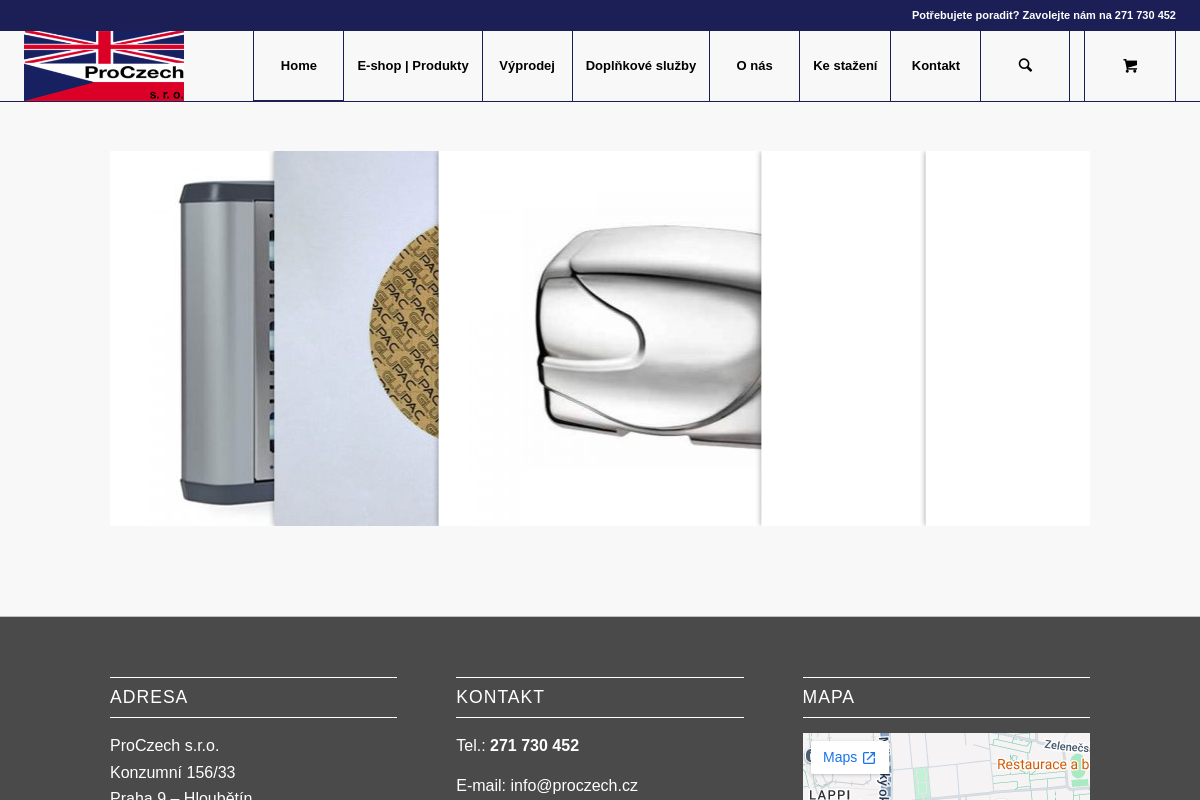
Task: Open the Maps link on the map
Action: pos(840,758)
